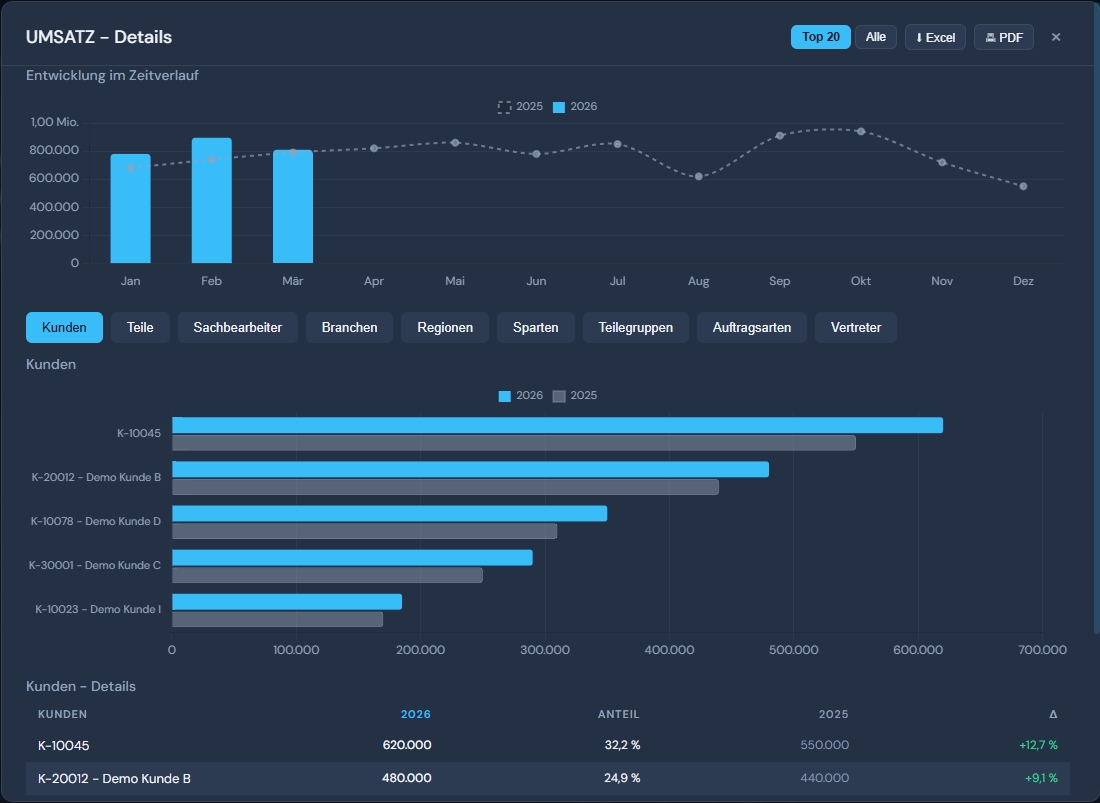The width and height of the screenshot is (1100, 803).
Task: Toggle the 2026 legend in the timeline chart
Action: [575, 106]
